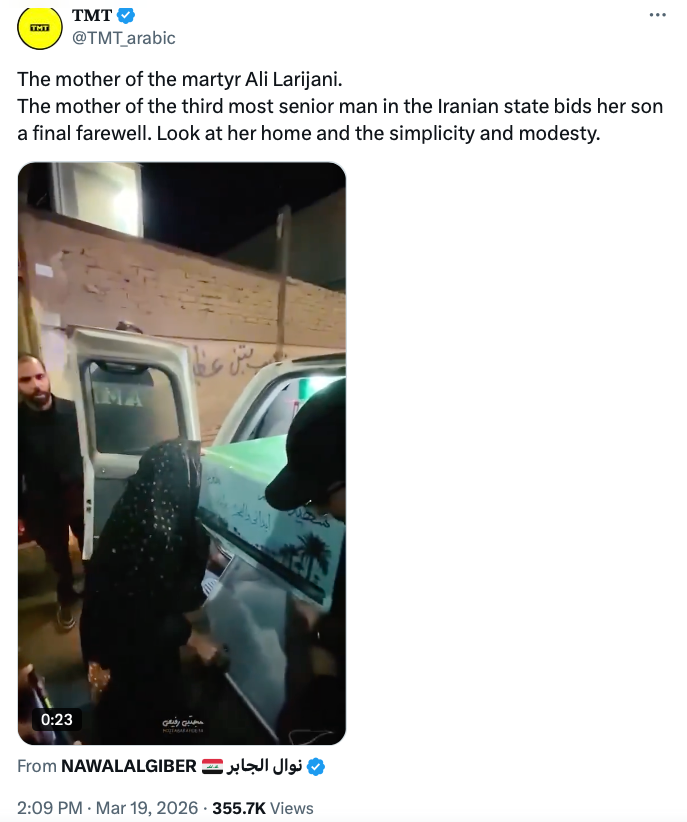This screenshot has height=822, width=687.
Task: Click the Mar 19, 2026 date
Action: 147,808
